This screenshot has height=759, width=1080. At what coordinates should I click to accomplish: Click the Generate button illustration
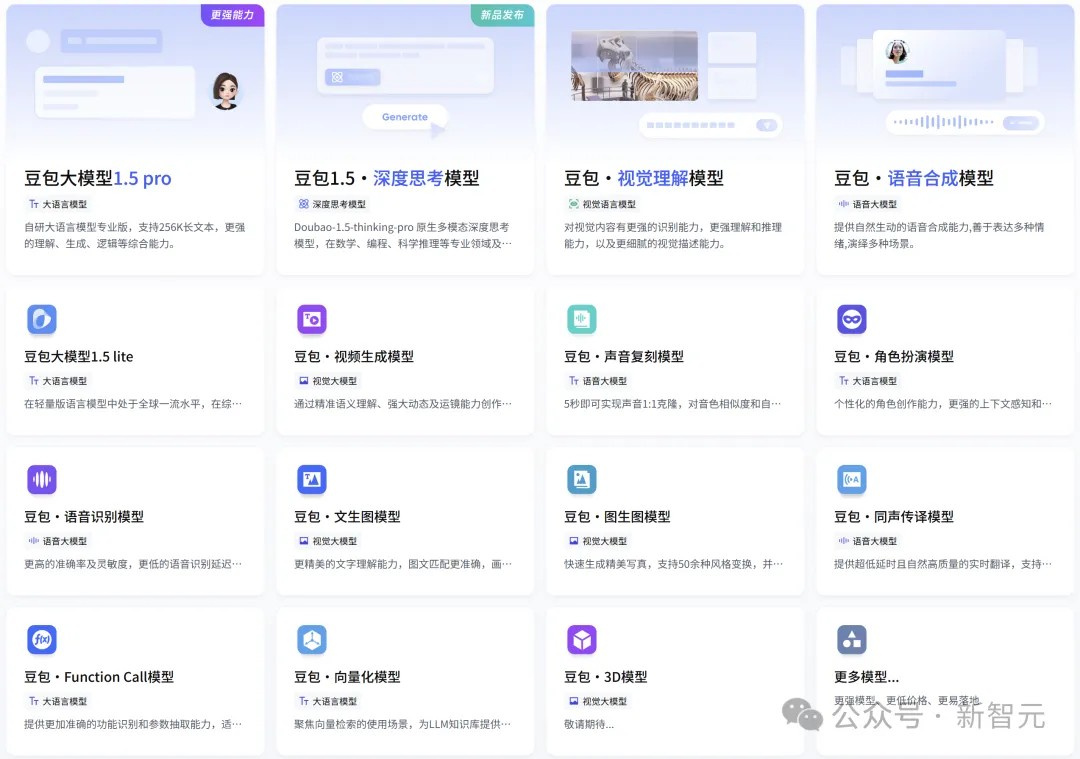[405, 117]
